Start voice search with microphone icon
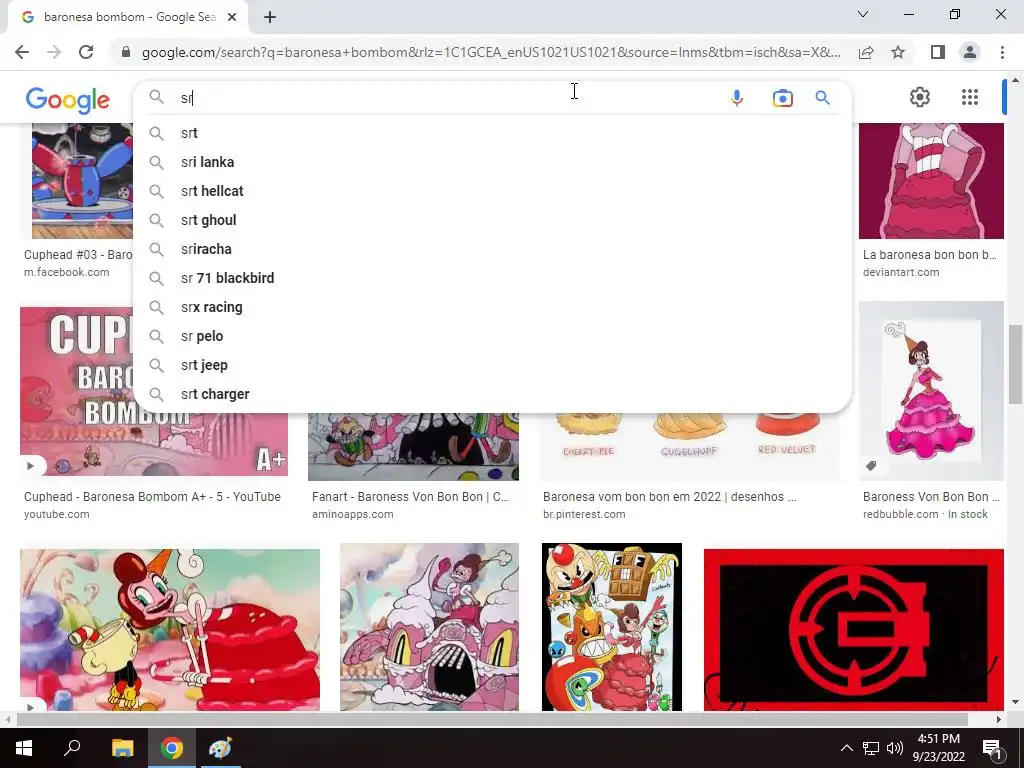 click(x=737, y=98)
